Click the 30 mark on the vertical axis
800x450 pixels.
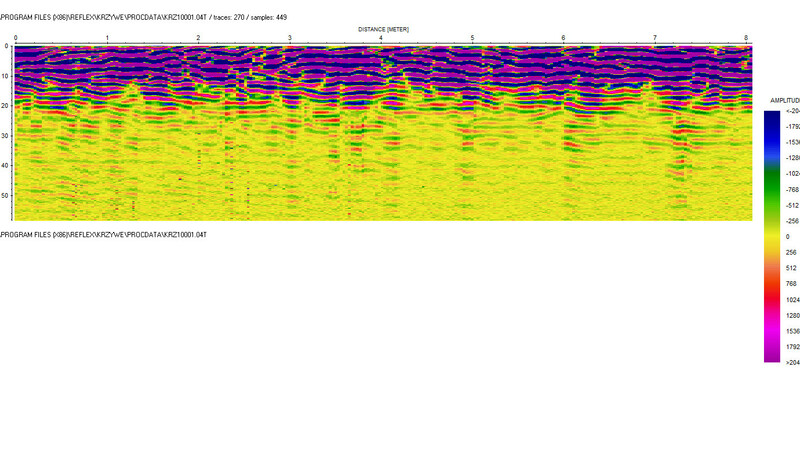coord(6,136)
